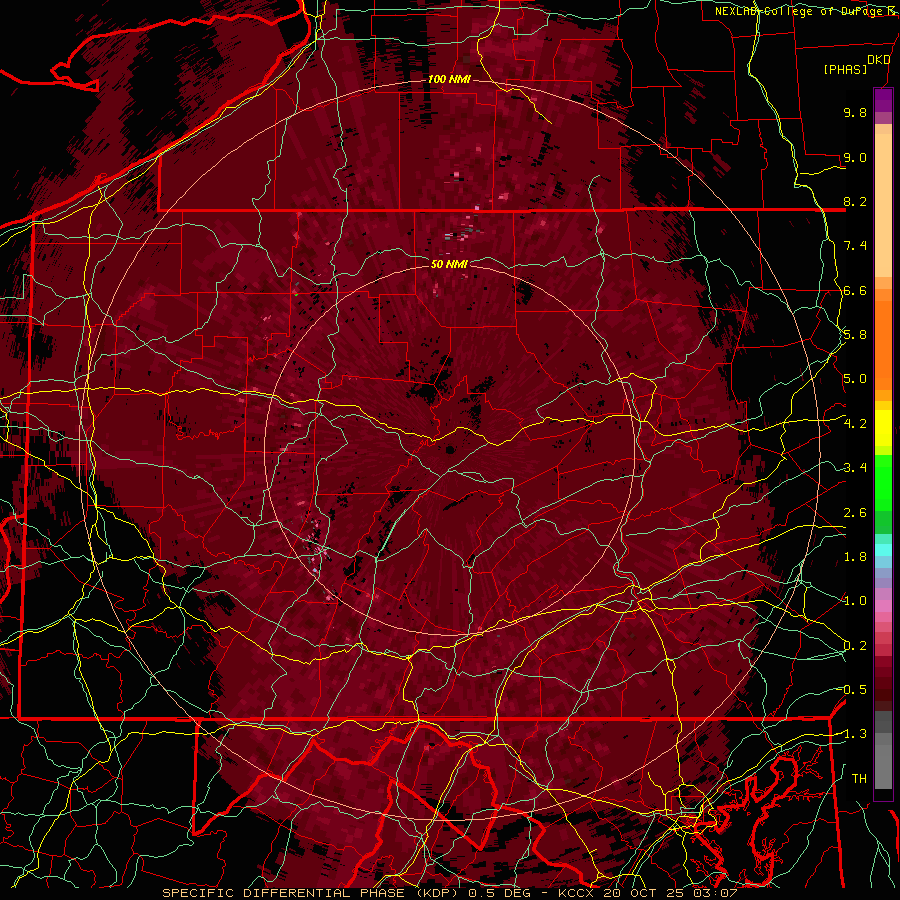Click the TH legend label
900x900 pixels.
pyautogui.click(x=859, y=779)
